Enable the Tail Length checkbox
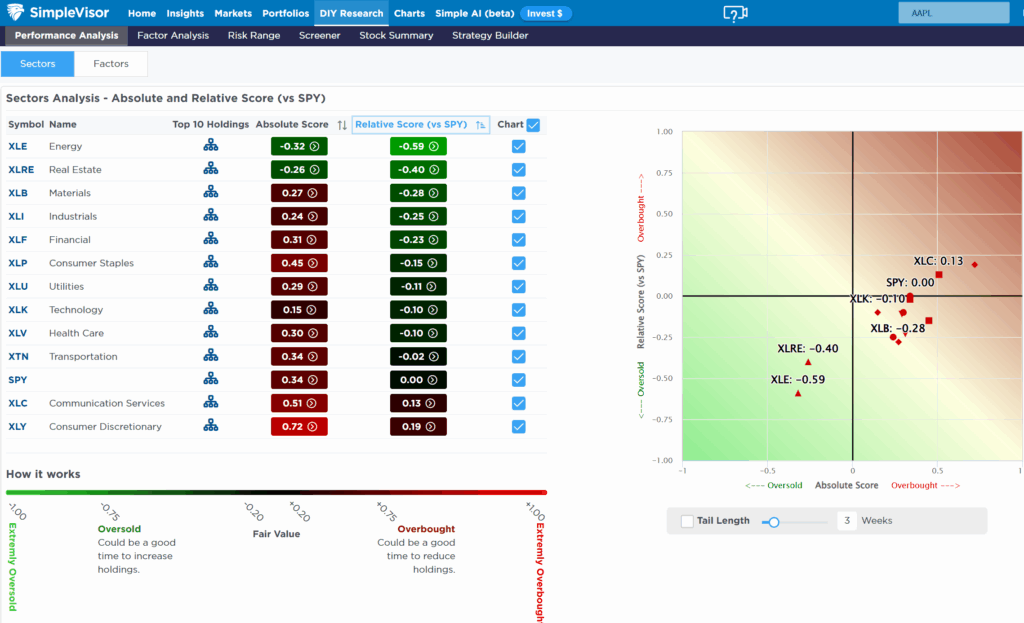The image size is (1024, 623). coord(687,521)
